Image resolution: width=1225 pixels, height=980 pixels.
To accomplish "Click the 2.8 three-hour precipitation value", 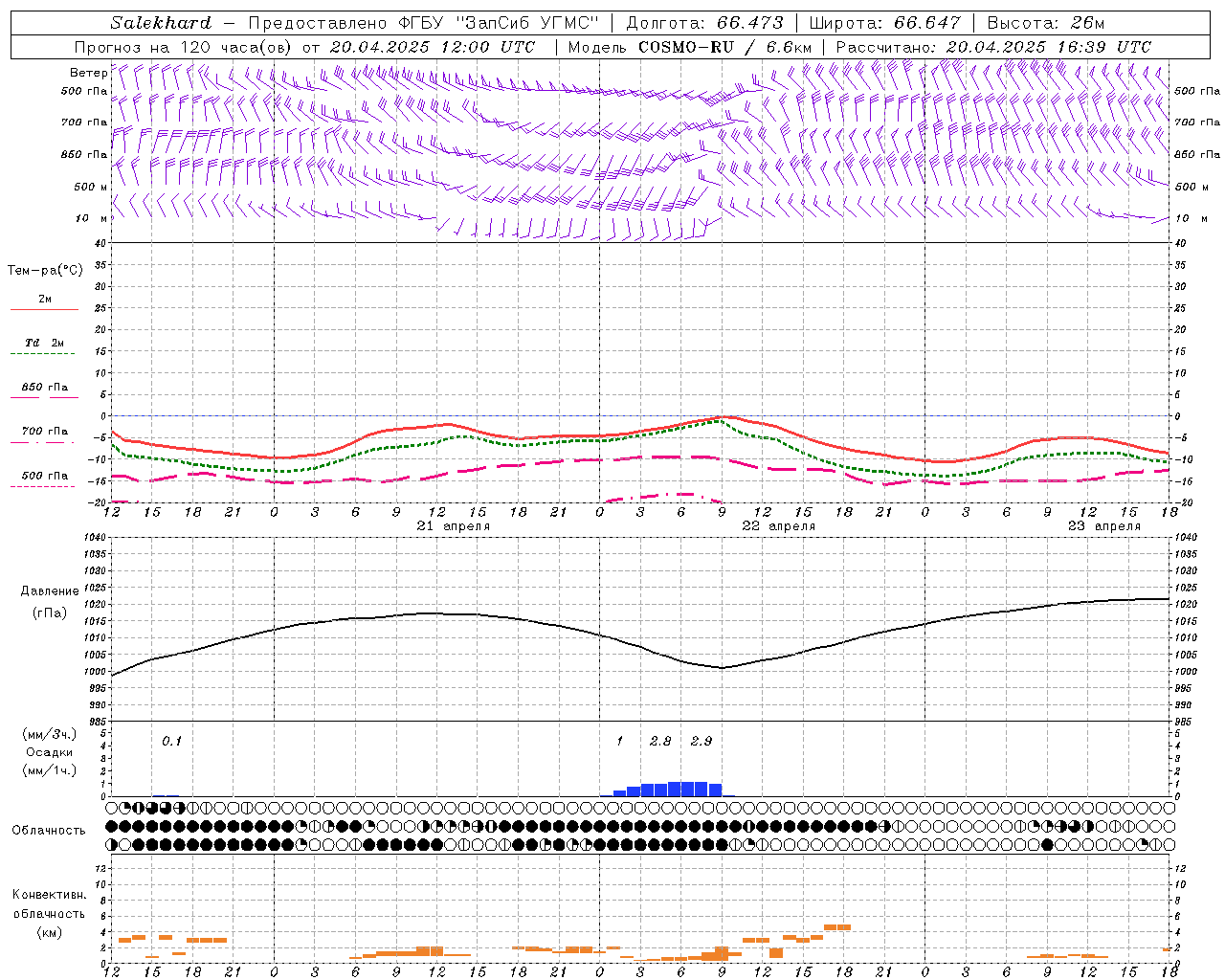I will [660, 741].
